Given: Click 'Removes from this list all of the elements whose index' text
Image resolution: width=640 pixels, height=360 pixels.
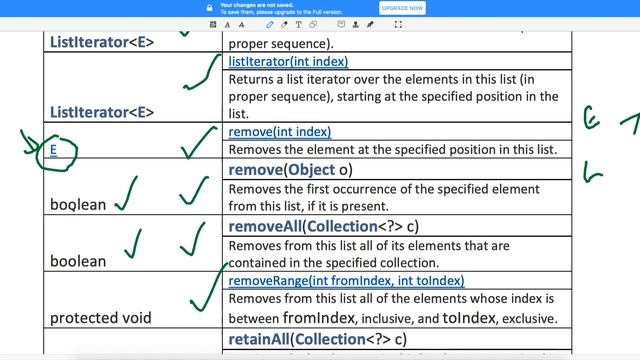Looking at the screenshot, I should click(x=393, y=309).
